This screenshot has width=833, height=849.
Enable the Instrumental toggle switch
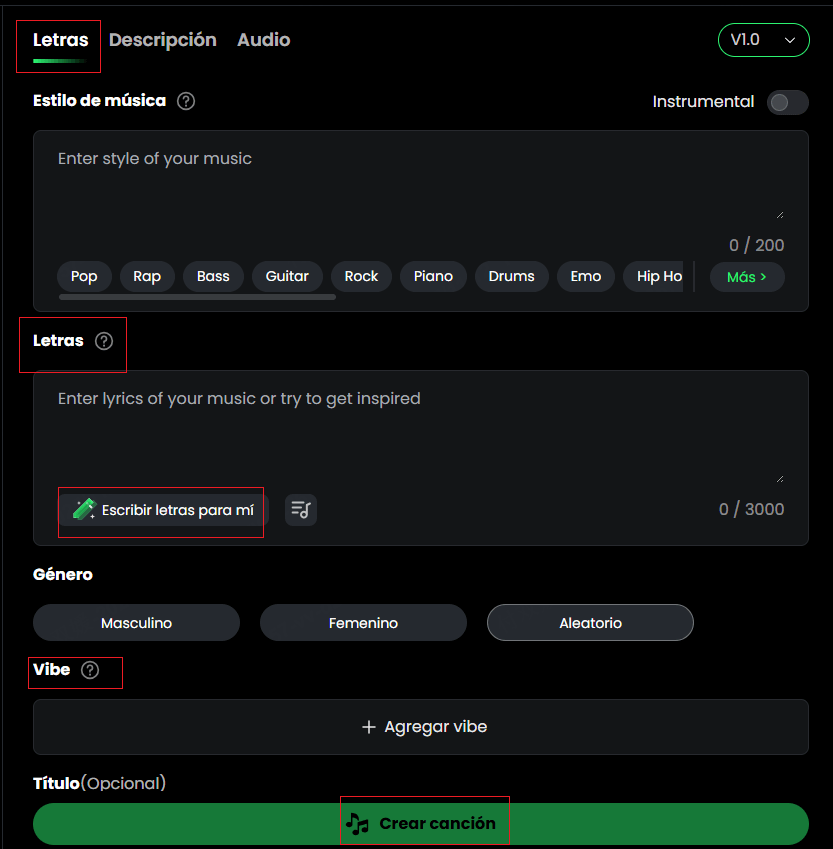(x=787, y=102)
